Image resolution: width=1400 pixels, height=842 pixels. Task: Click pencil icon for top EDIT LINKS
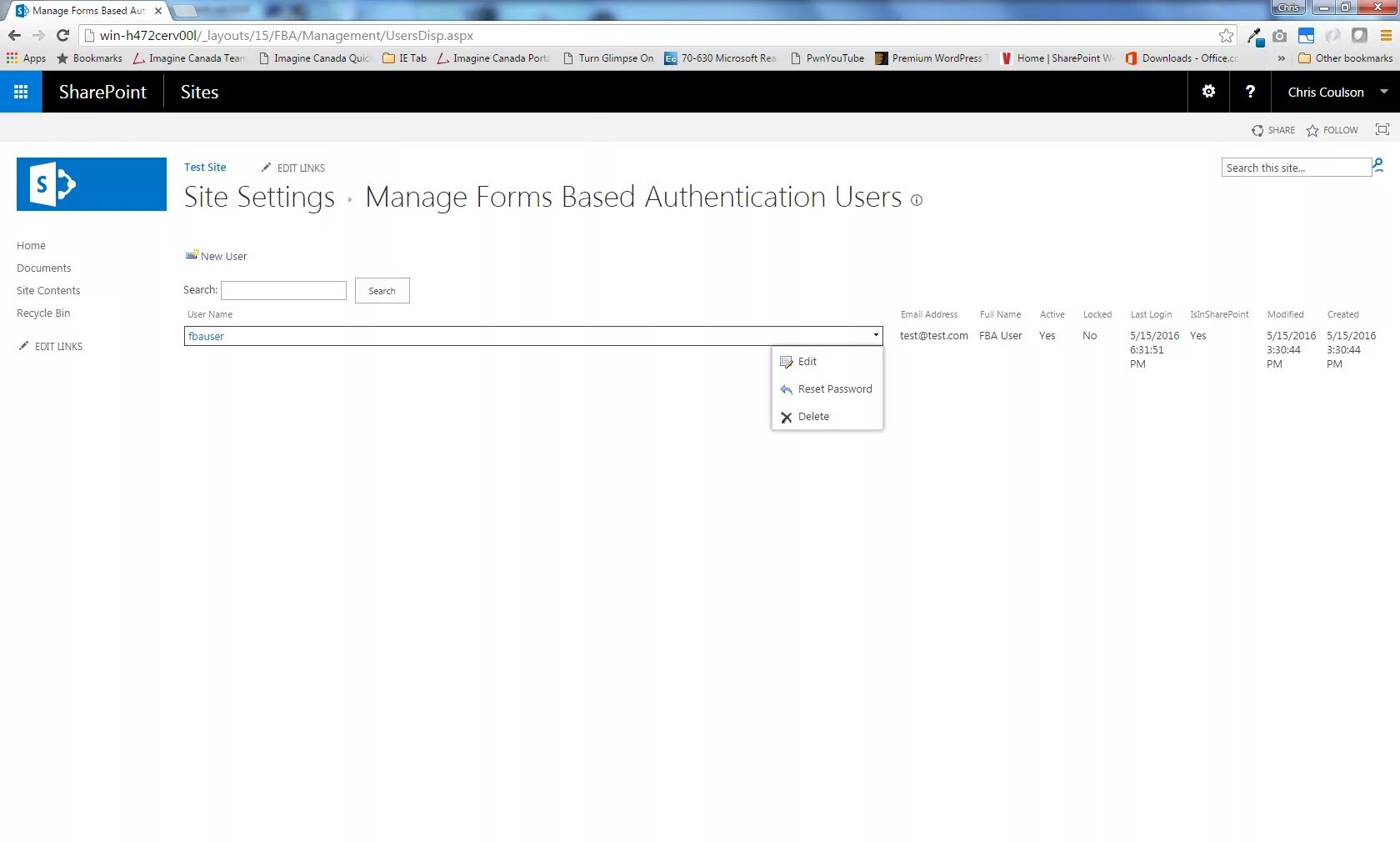[x=267, y=168]
